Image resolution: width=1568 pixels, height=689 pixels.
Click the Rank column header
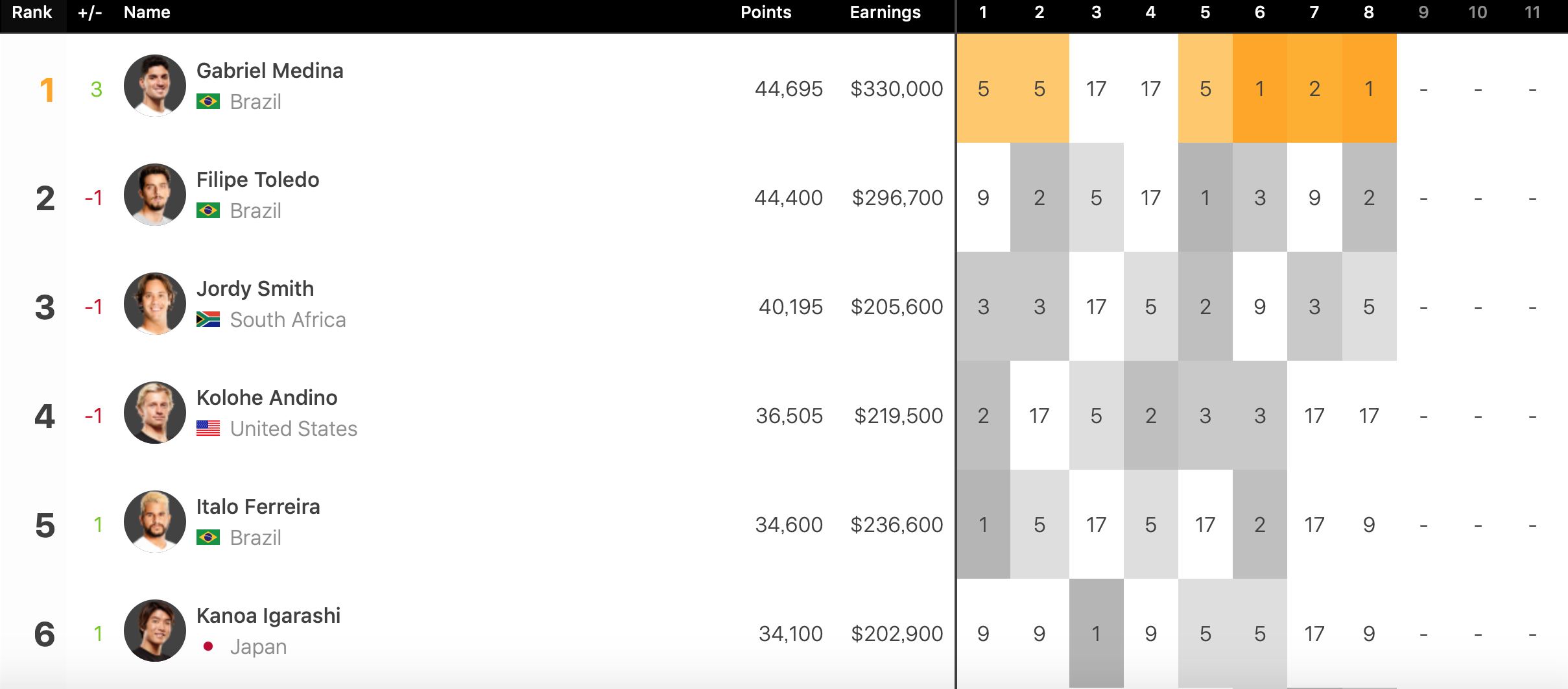[32, 12]
